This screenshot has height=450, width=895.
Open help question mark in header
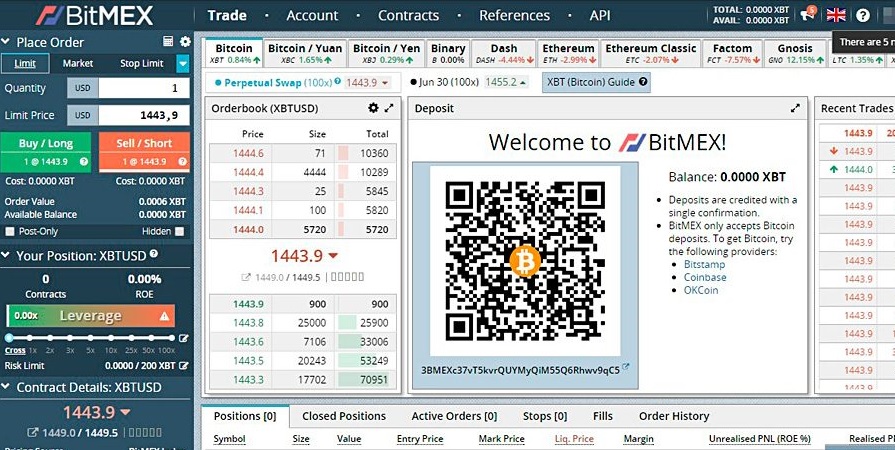tap(863, 15)
